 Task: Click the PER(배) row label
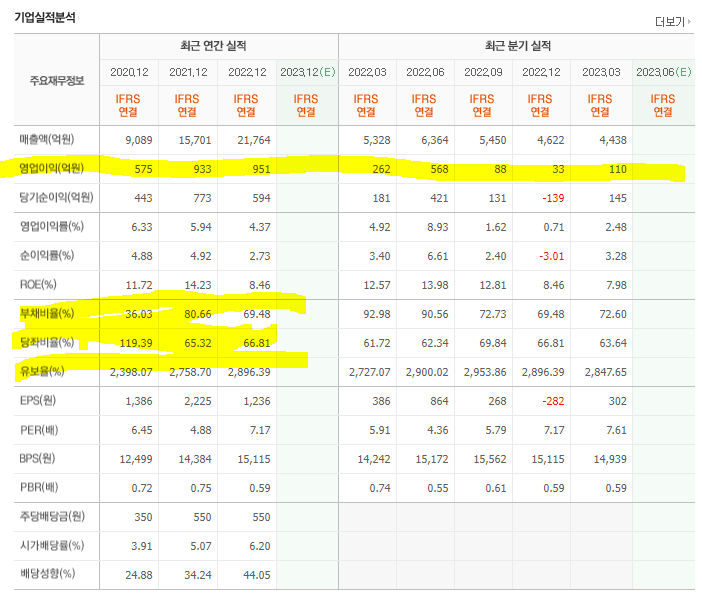click(39, 430)
